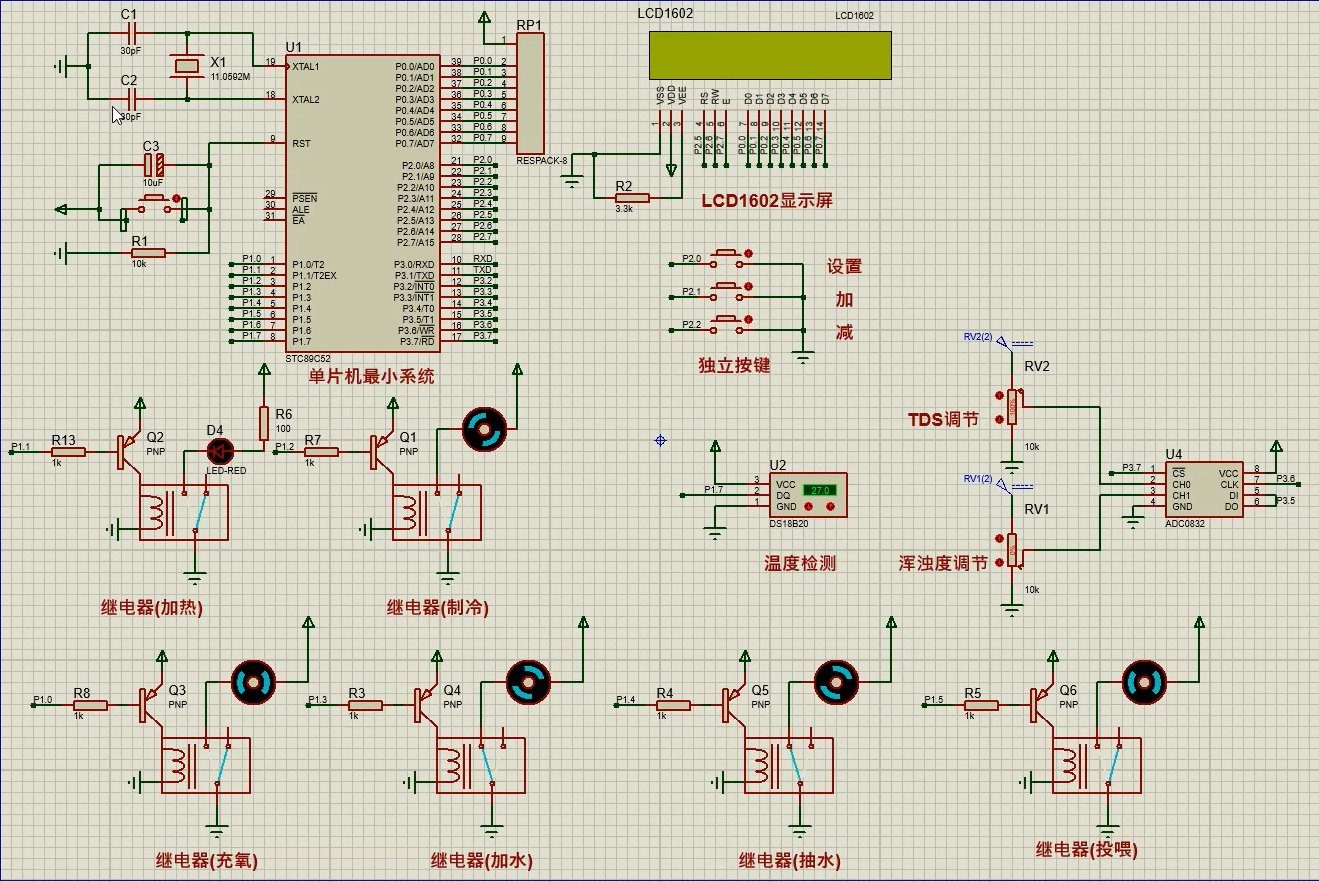Click the upper adjust dot of RV2
The image size is (1319, 882).
pyautogui.click(x=999, y=393)
